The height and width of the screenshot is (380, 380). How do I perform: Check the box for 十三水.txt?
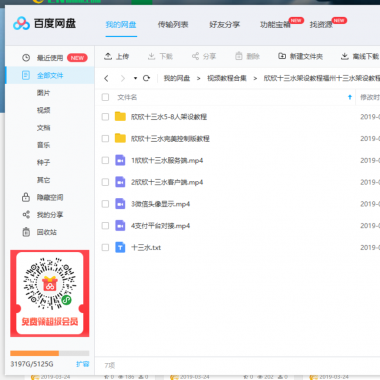tap(105, 247)
